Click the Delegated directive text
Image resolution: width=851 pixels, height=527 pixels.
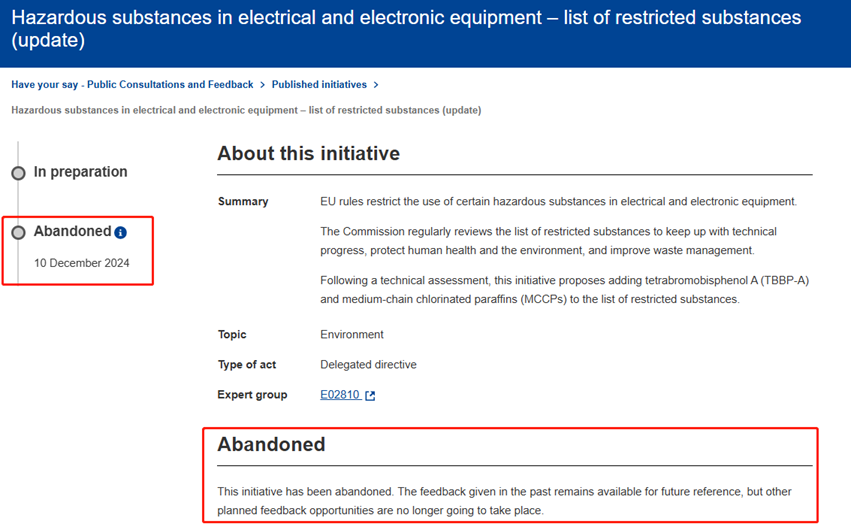tap(368, 365)
